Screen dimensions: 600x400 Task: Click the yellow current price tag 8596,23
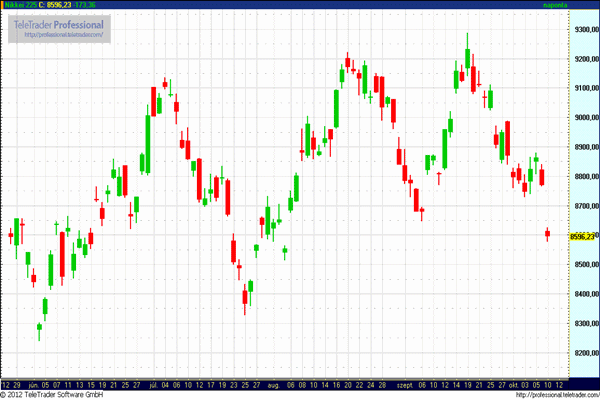582,236
